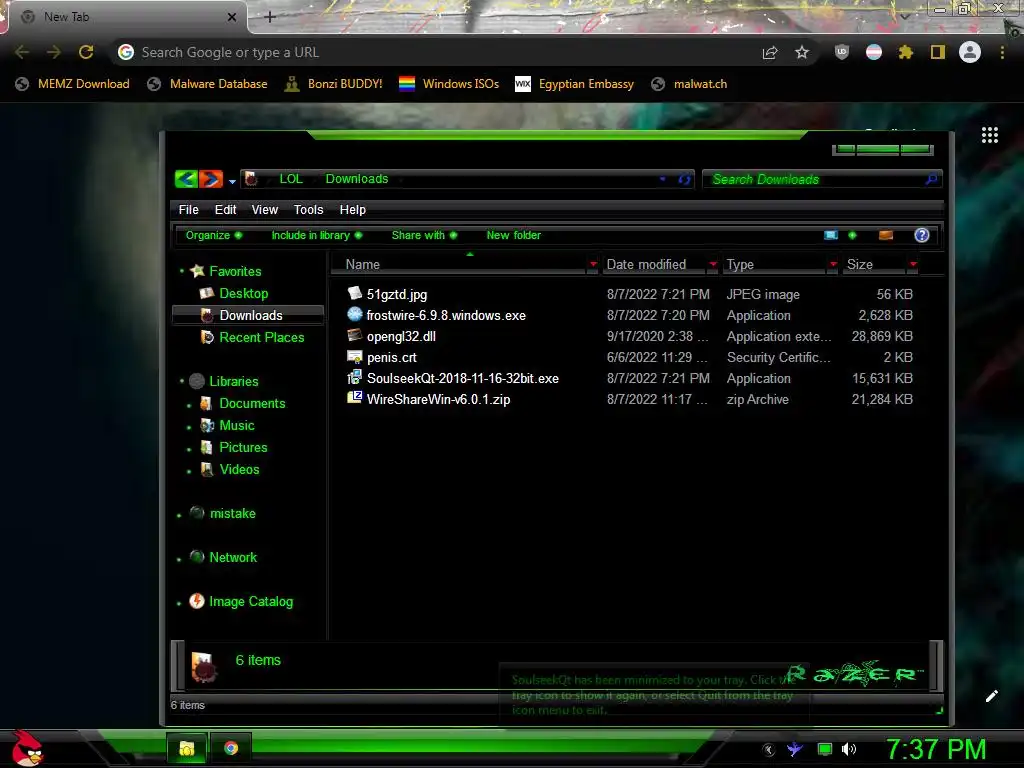Open recent locations dropdown beside navigation arrows

coord(232,182)
